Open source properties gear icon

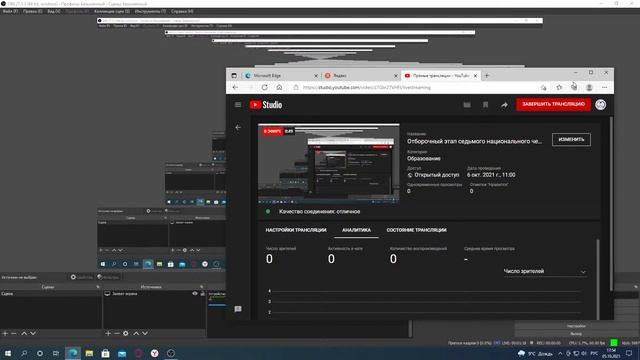126,333
